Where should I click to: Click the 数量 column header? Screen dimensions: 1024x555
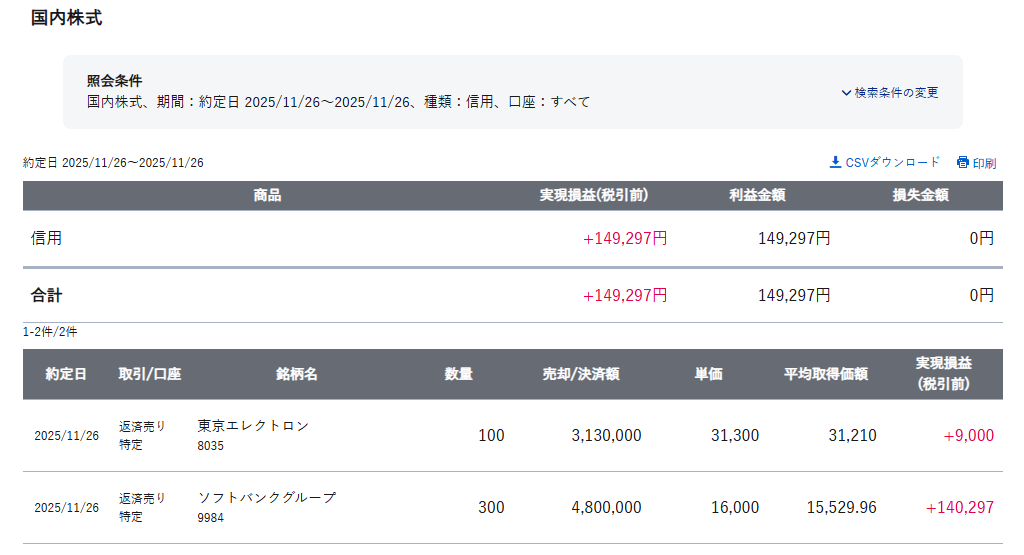tap(459, 374)
